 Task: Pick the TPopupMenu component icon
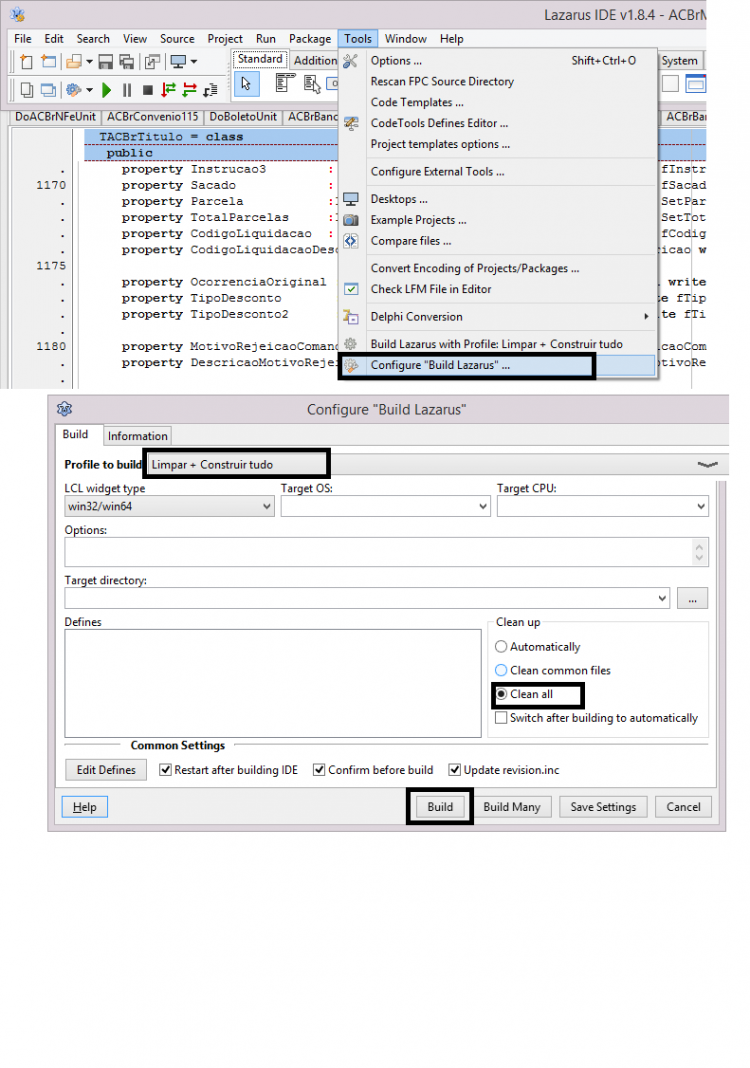pos(312,84)
